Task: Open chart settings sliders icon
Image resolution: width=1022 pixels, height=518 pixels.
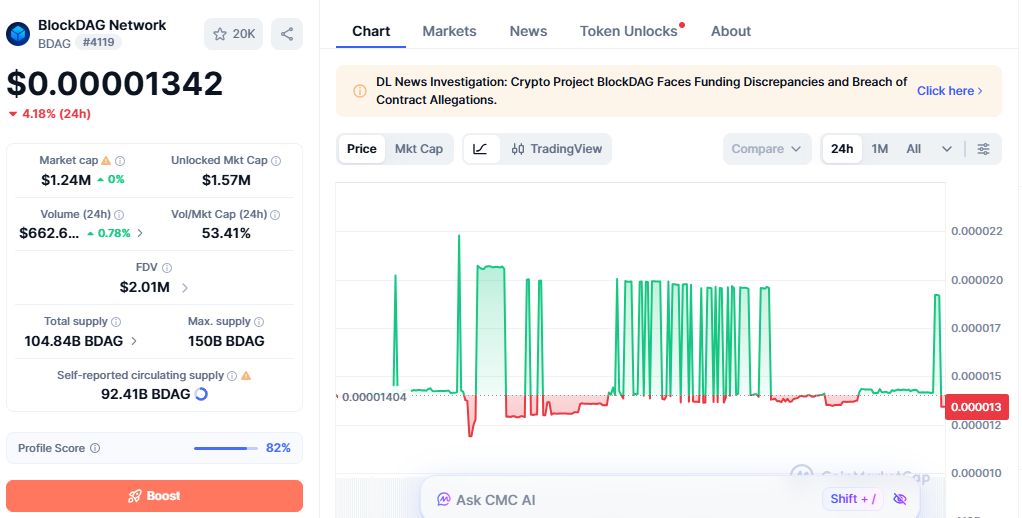Action: tap(984, 149)
